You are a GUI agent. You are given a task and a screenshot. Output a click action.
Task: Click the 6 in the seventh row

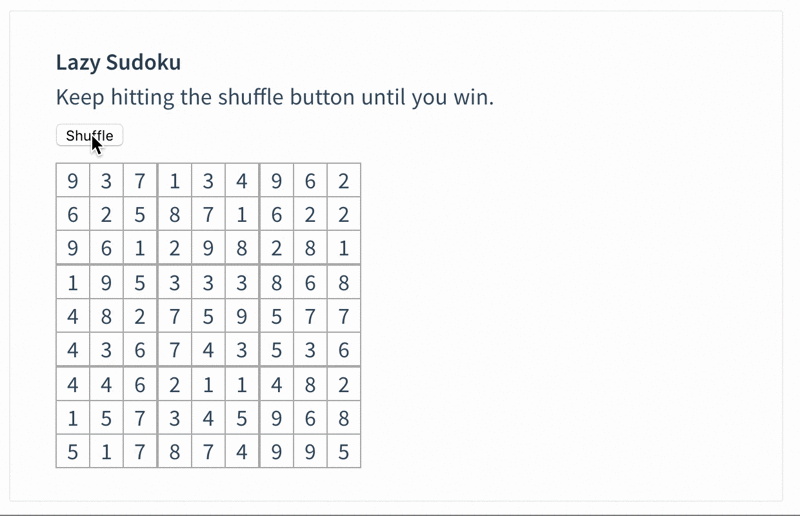(x=140, y=384)
